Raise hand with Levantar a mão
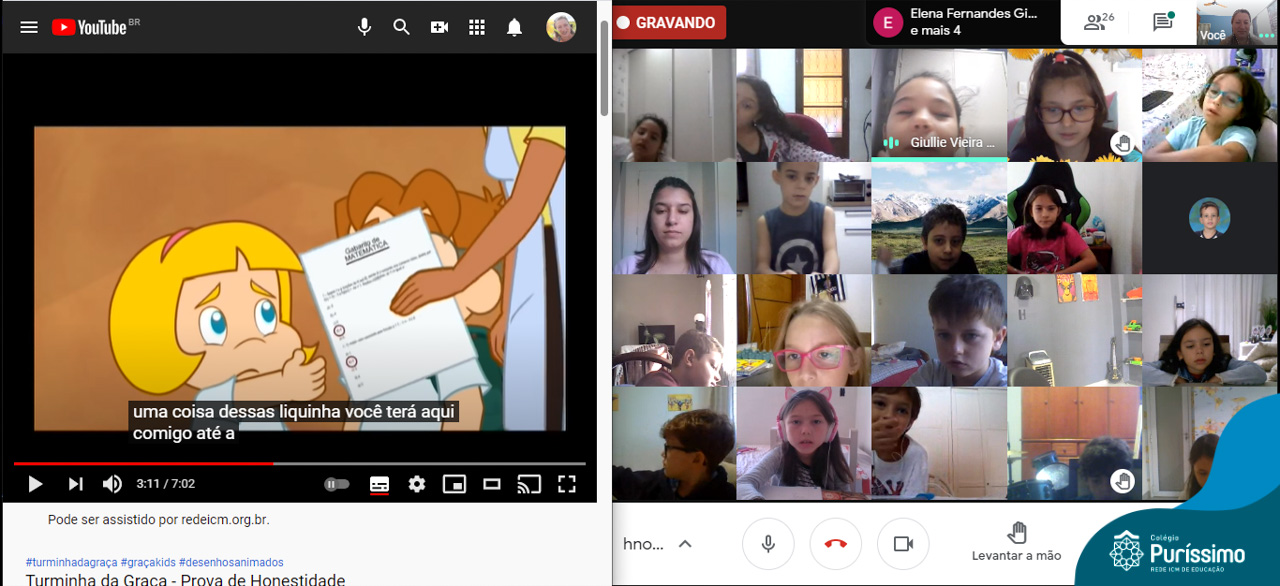 pyautogui.click(x=1017, y=541)
